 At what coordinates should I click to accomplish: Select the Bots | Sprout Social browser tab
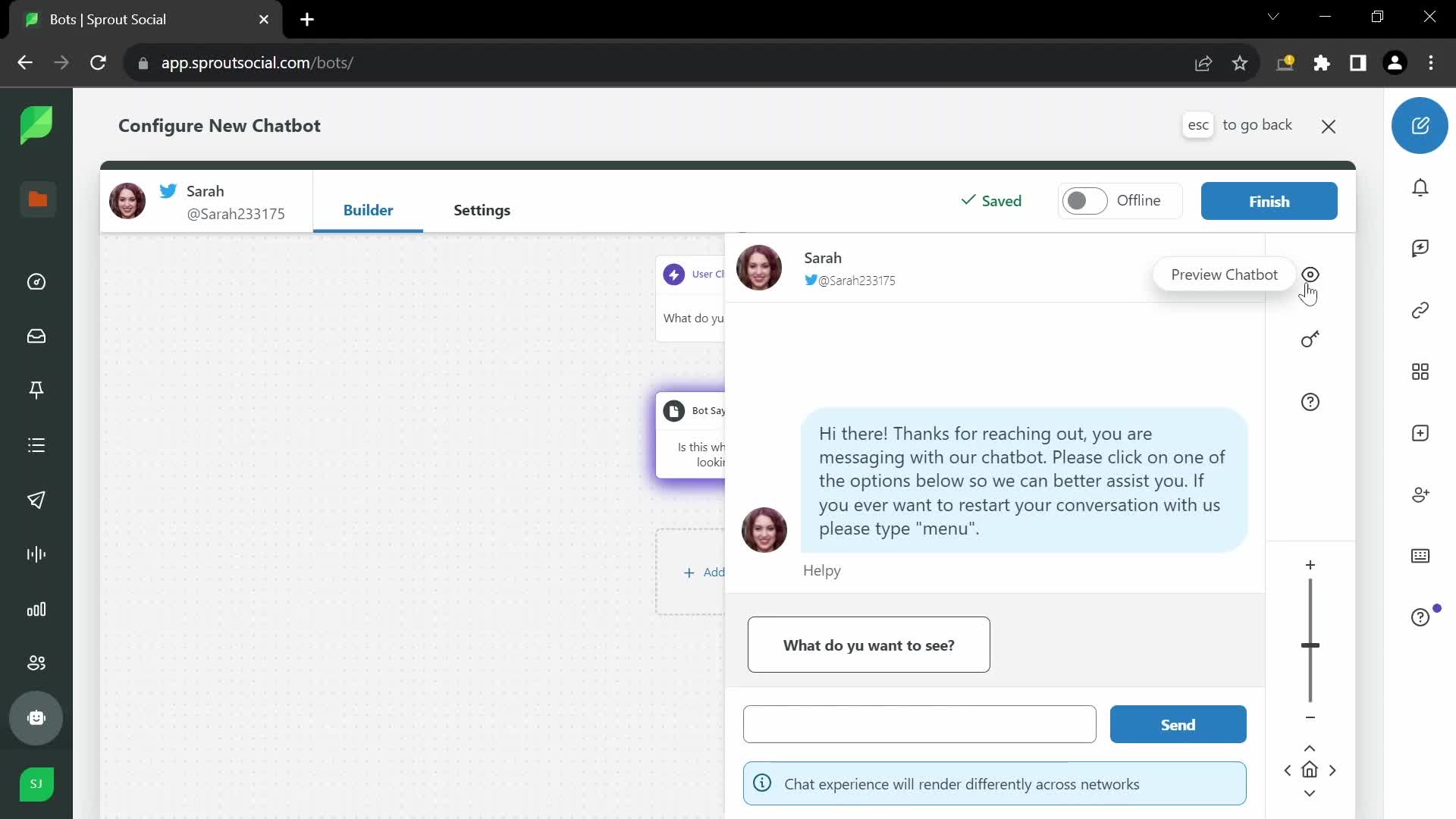[x=146, y=20]
